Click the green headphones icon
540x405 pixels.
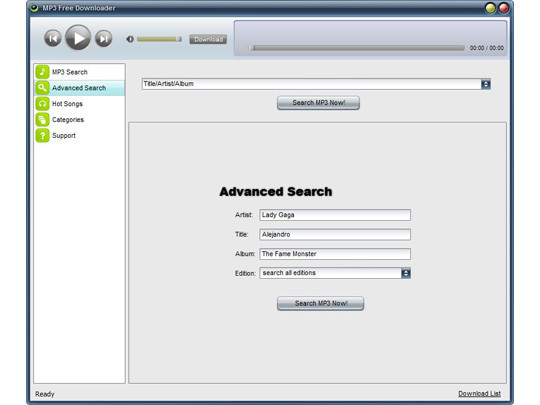click(42, 104)
